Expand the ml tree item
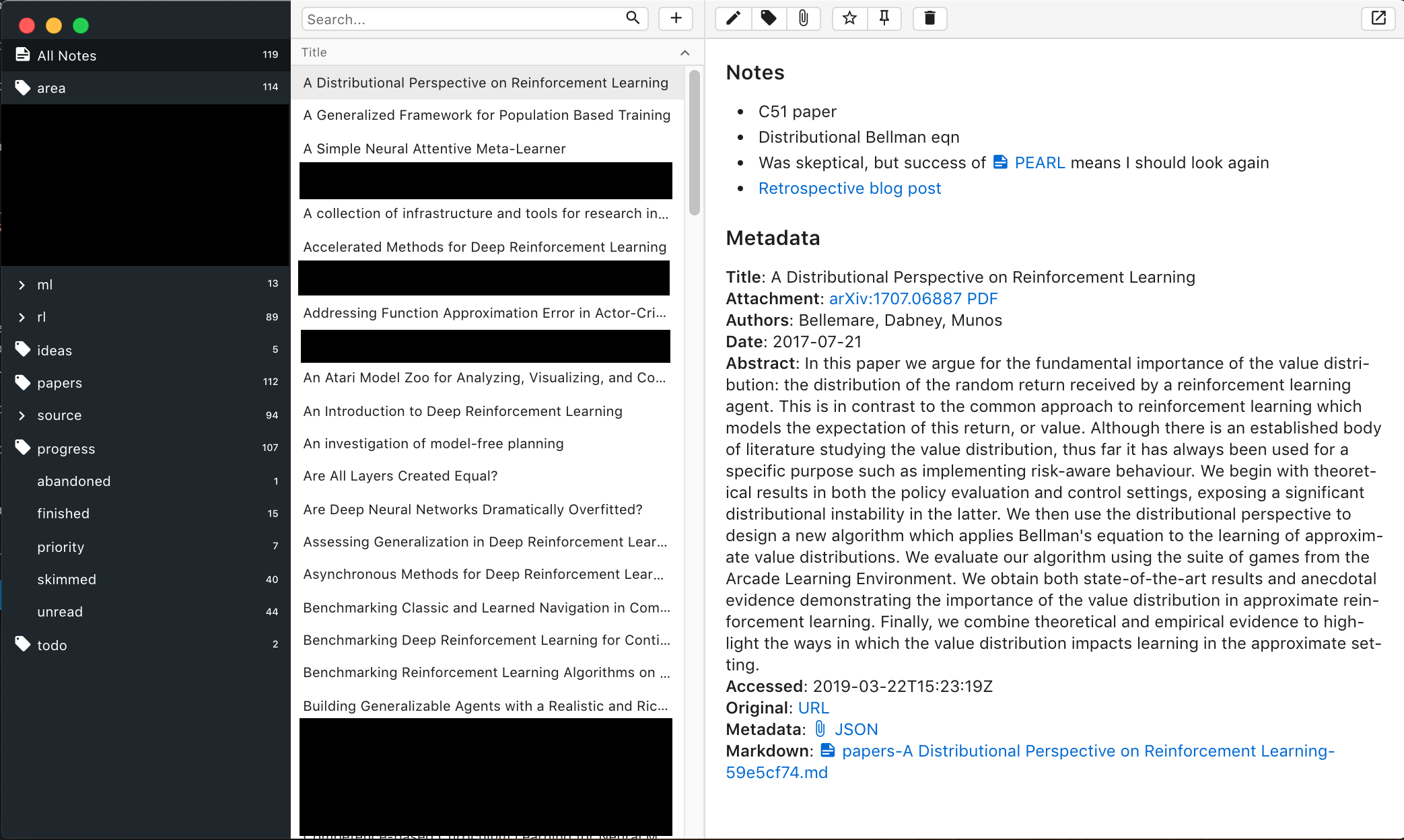The width and height of the screenshot is (1404, 840). [22, 284]
